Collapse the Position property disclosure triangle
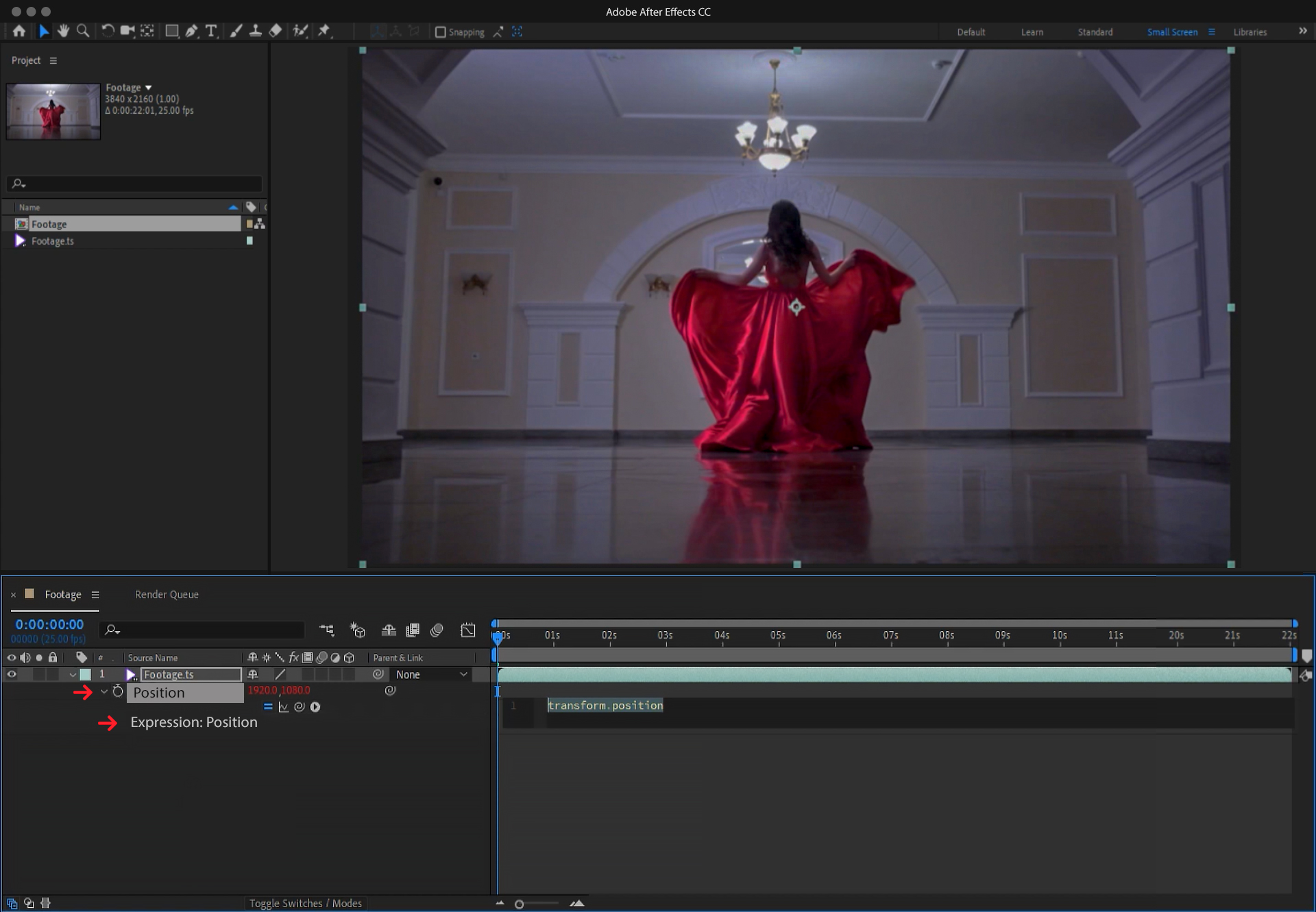 [x=105, y=692]
